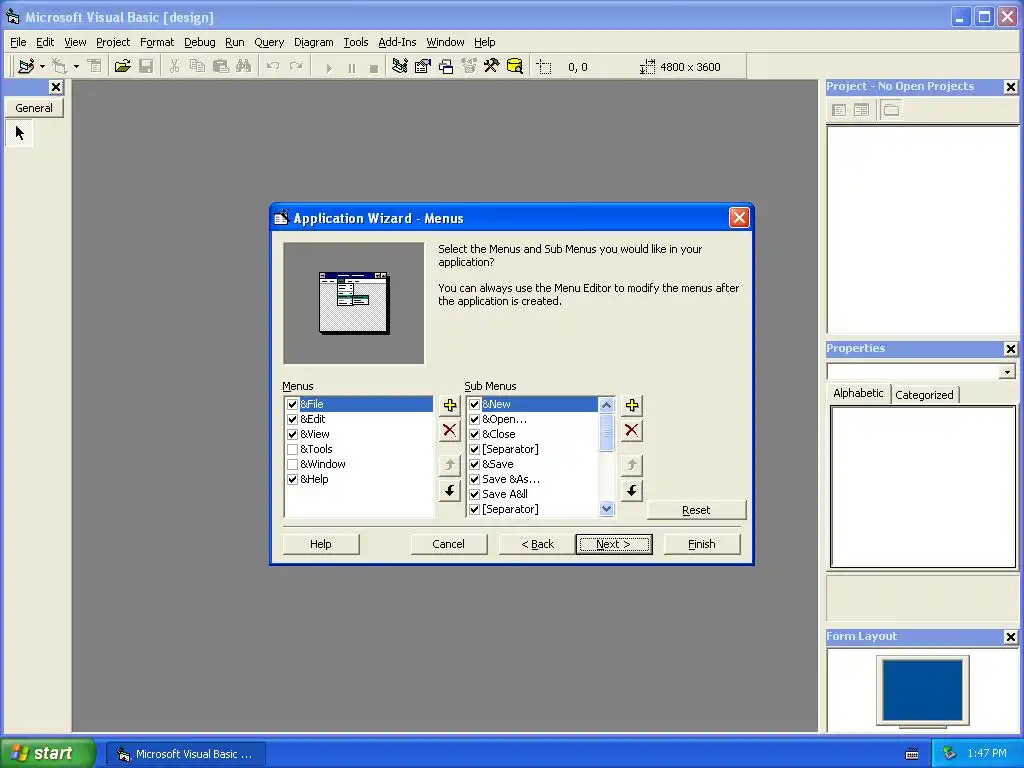Click yellow plus to add a sub menu

tap(632, 406)
